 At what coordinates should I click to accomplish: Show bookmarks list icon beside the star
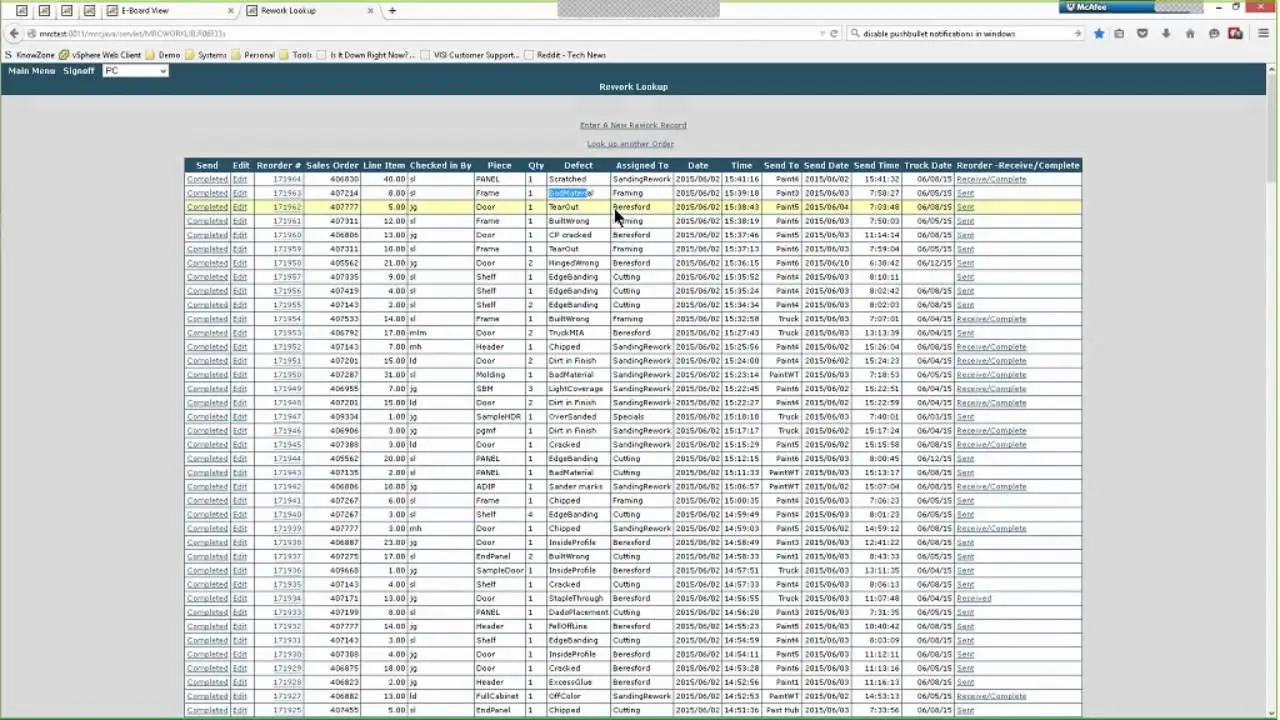[1119, 33]
